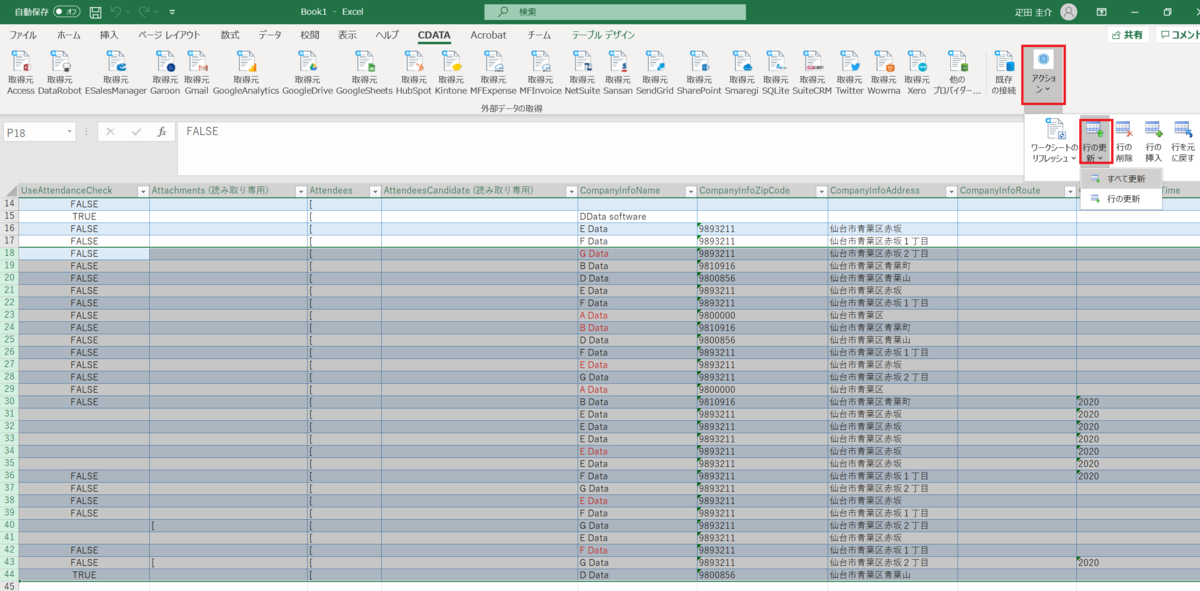The height and width of the screenshot is (591, 1200).
Task: Click the Access data source icon
Action: 20,61
